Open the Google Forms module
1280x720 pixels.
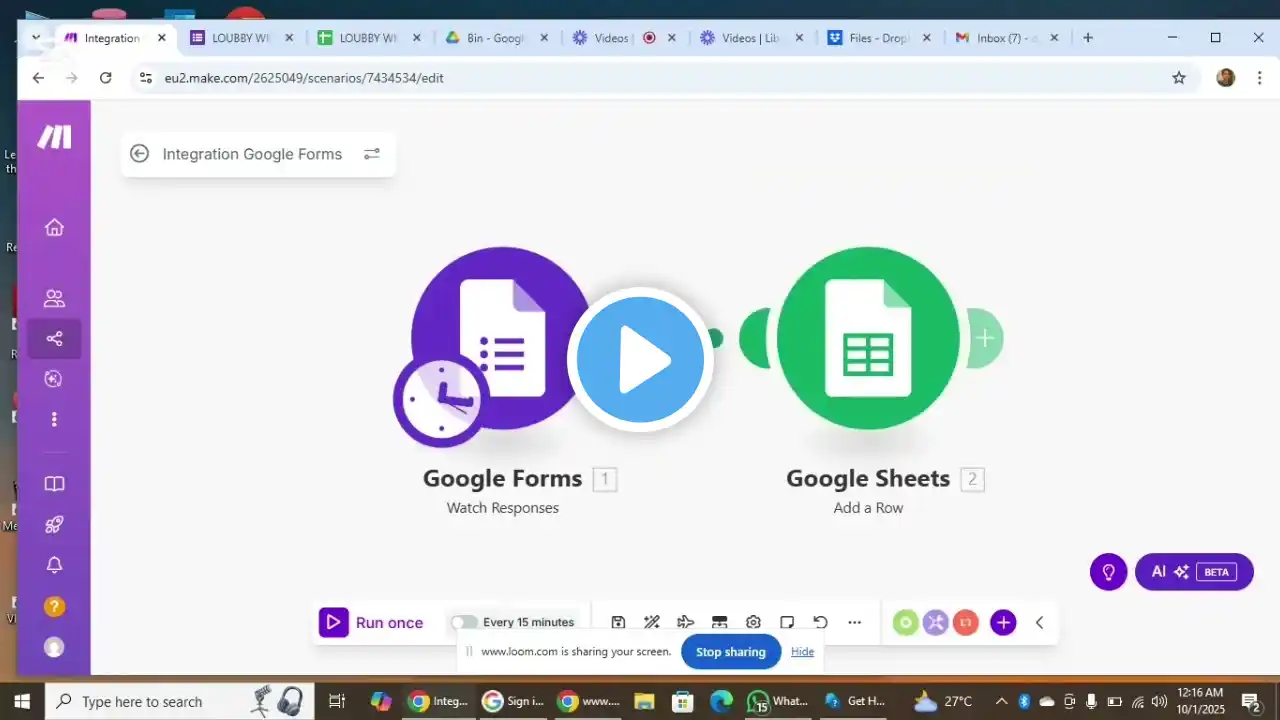tap(503, 338)
